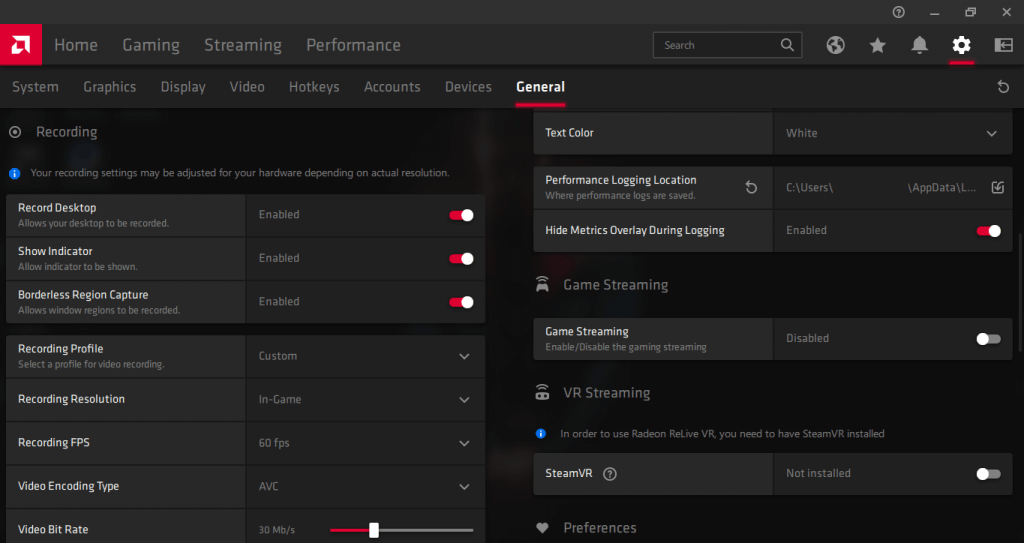The height and width of the screenshot is (543, 1024).
Task: Minimize the Radeon Software window
Action: coord(935,12)
